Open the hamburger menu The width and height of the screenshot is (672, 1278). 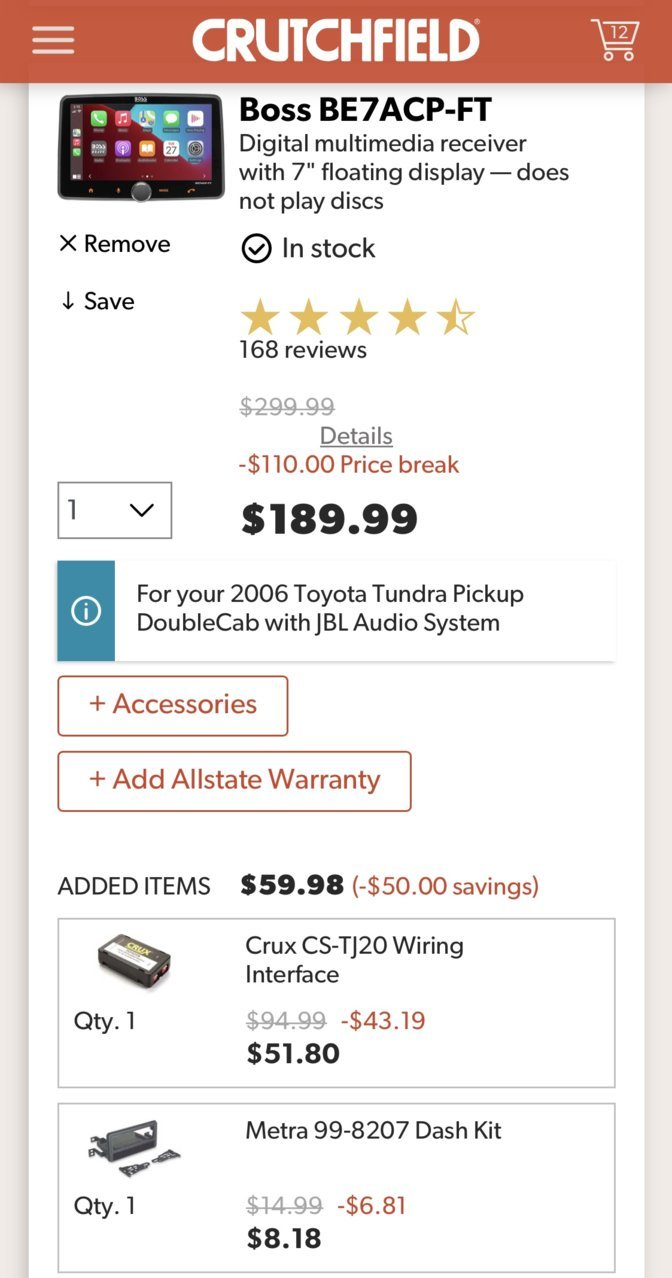(x=53, y=39)
